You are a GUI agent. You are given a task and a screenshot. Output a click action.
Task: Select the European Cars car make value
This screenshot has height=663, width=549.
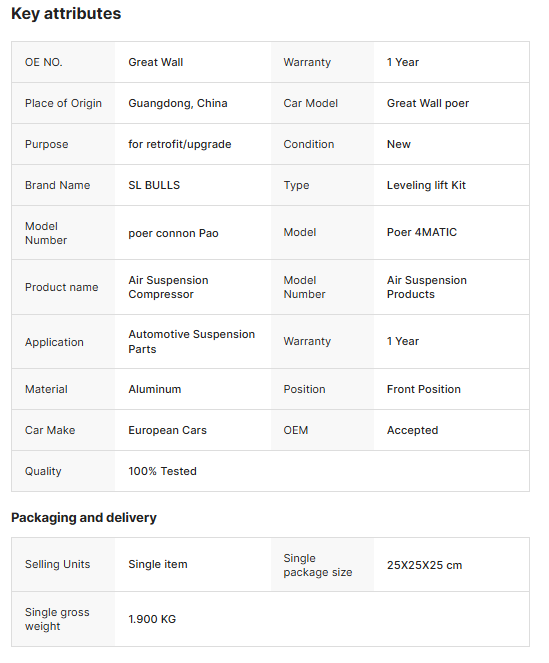(x=167, y=430)
